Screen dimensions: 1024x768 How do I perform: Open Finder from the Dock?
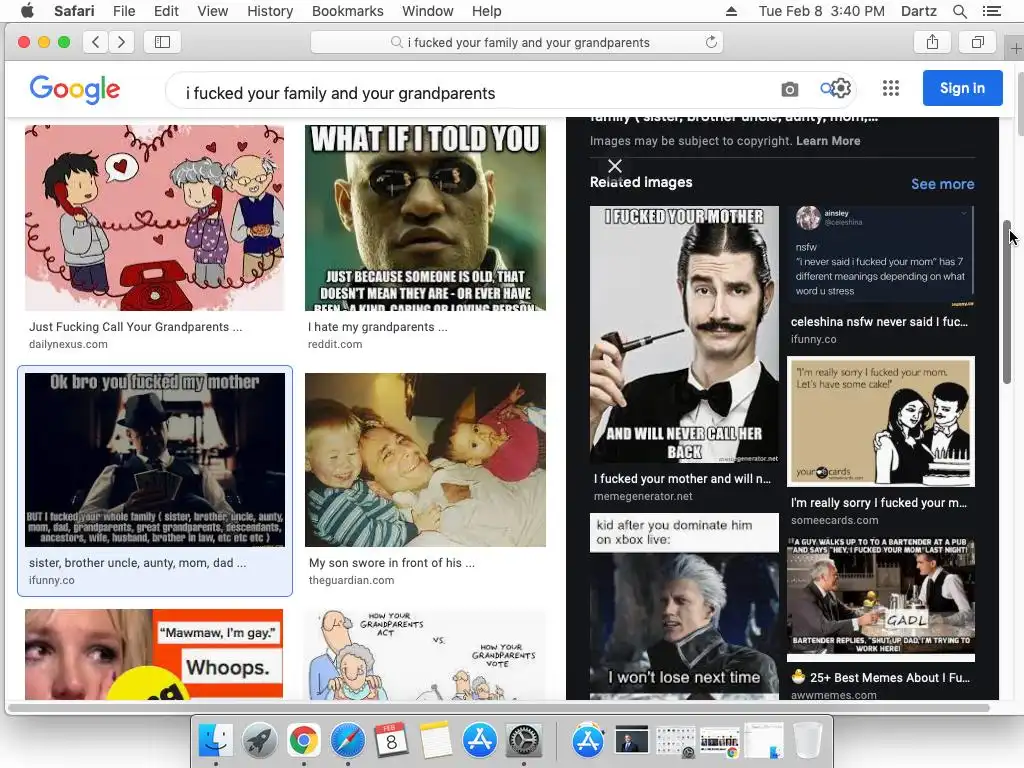(x=216, y=740)
